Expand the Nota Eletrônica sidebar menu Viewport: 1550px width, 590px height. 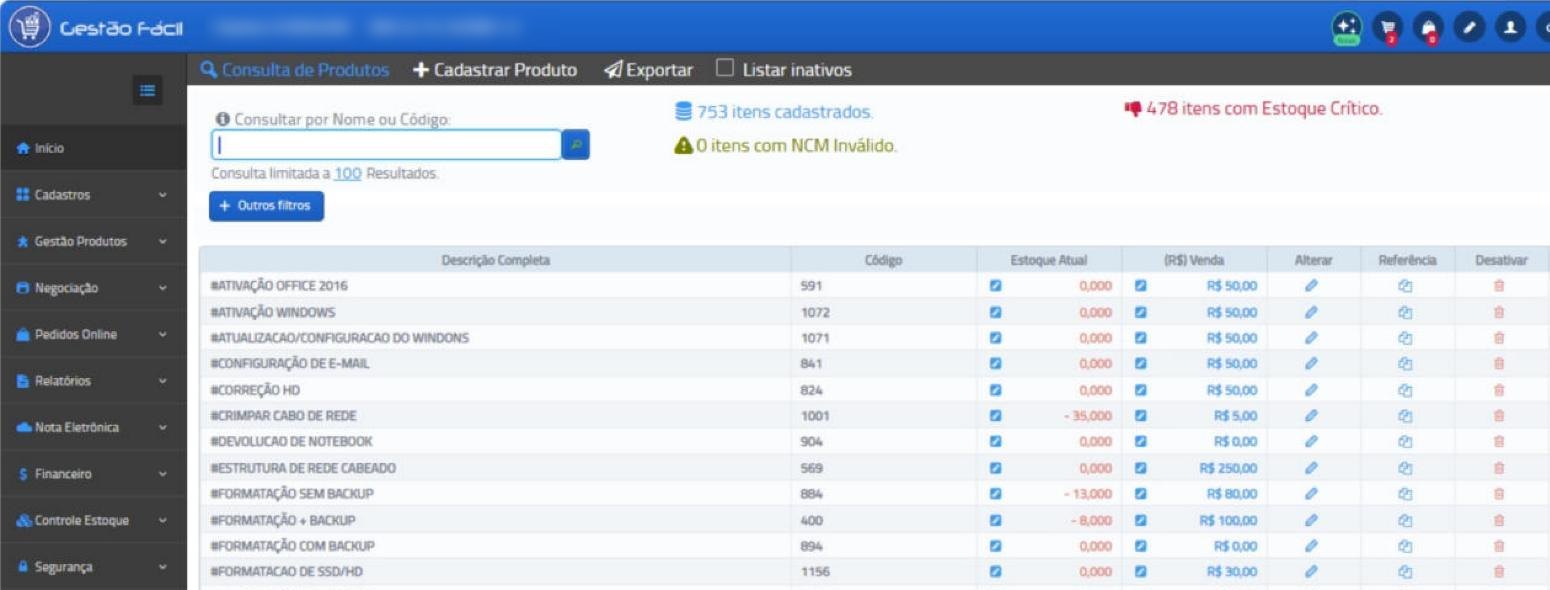tap(93, 427)
